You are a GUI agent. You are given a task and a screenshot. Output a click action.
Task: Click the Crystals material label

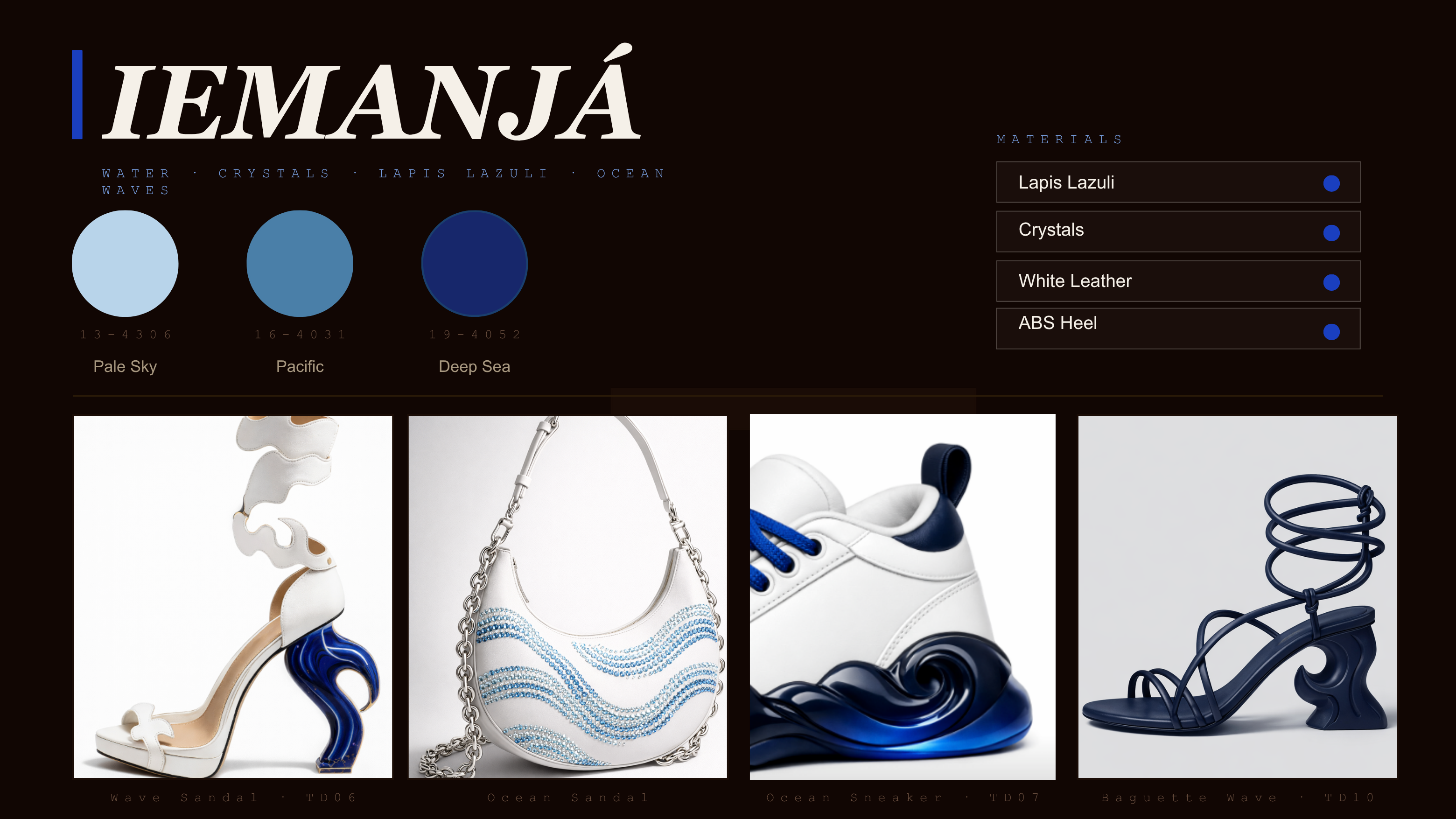pos(1051,230)
